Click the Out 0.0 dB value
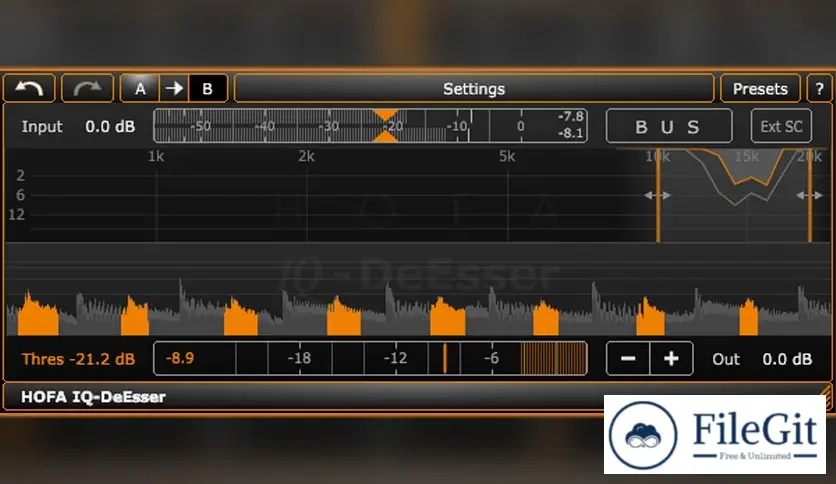 (x=787, y=359)
